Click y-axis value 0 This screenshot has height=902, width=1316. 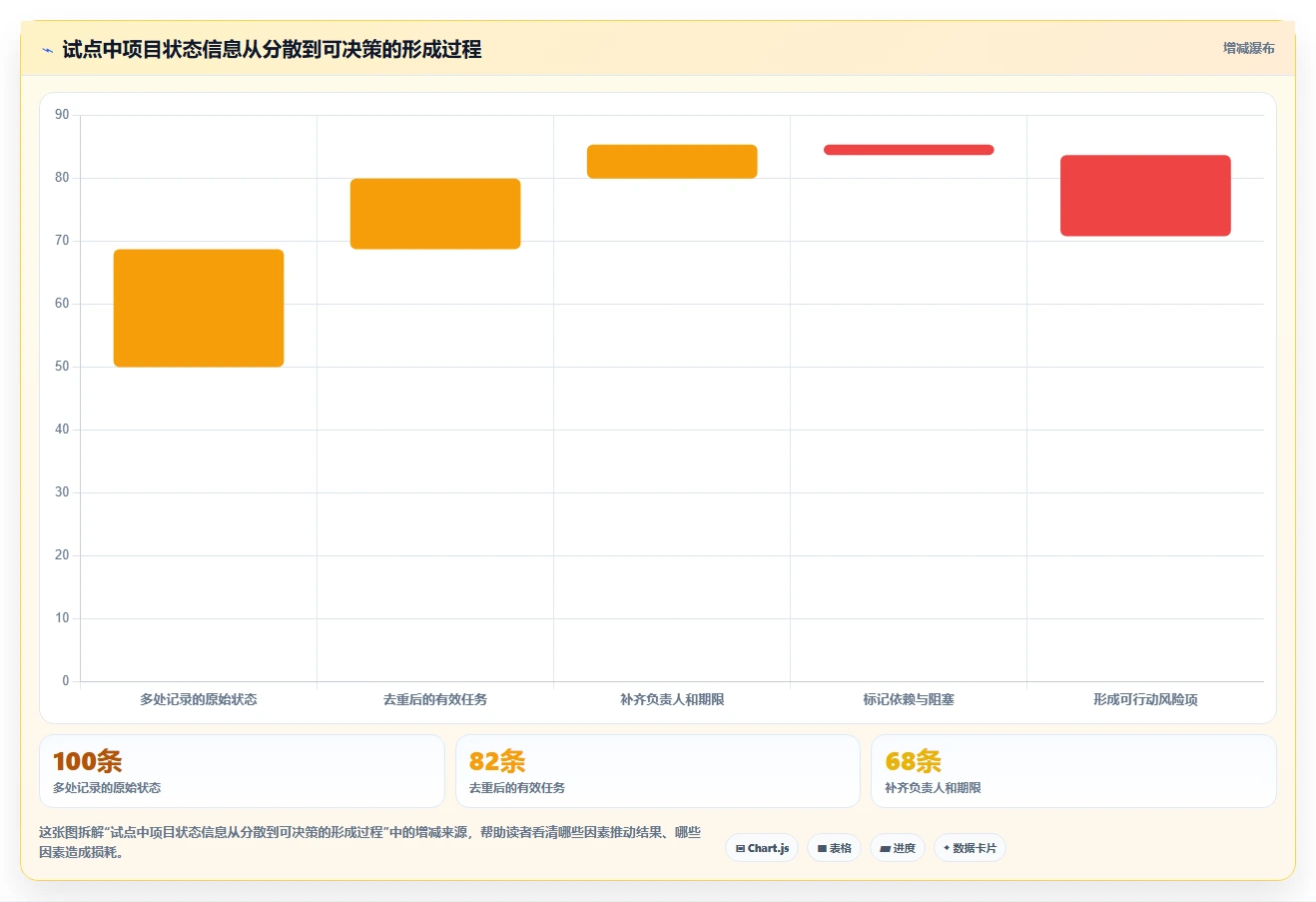click(x=66, y=681)
